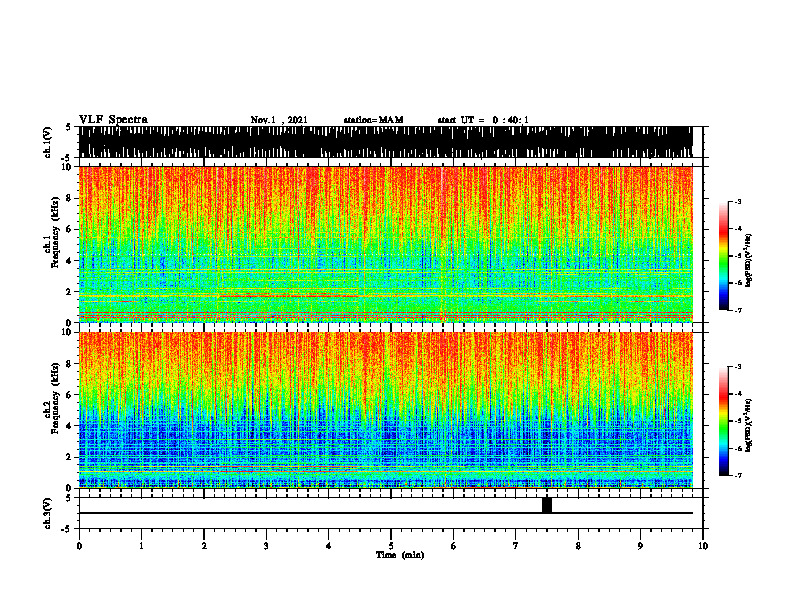
Task: Click inside the ch.1 spectrogram plot
Action: click(x=385, y=244)
